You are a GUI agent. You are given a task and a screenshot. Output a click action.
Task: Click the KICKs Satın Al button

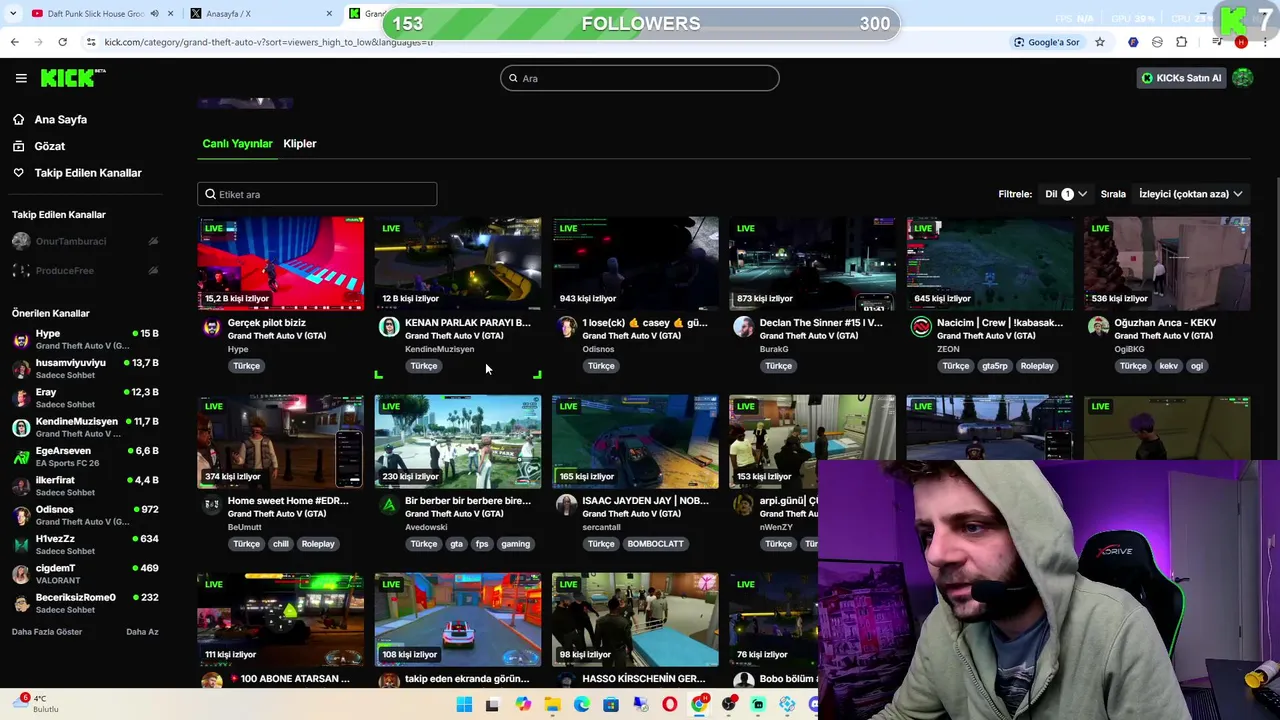1181,78
